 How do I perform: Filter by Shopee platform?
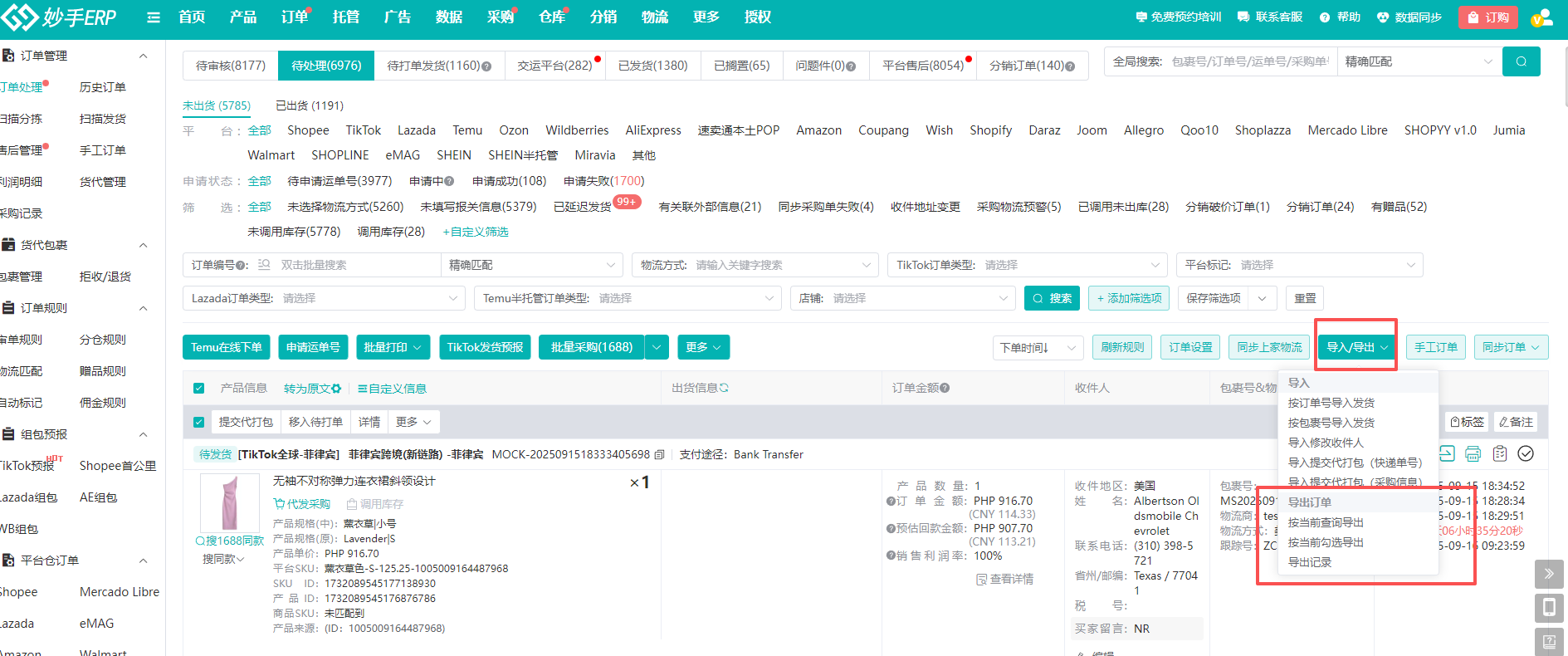pyautogui.click(x=308, y=130)
